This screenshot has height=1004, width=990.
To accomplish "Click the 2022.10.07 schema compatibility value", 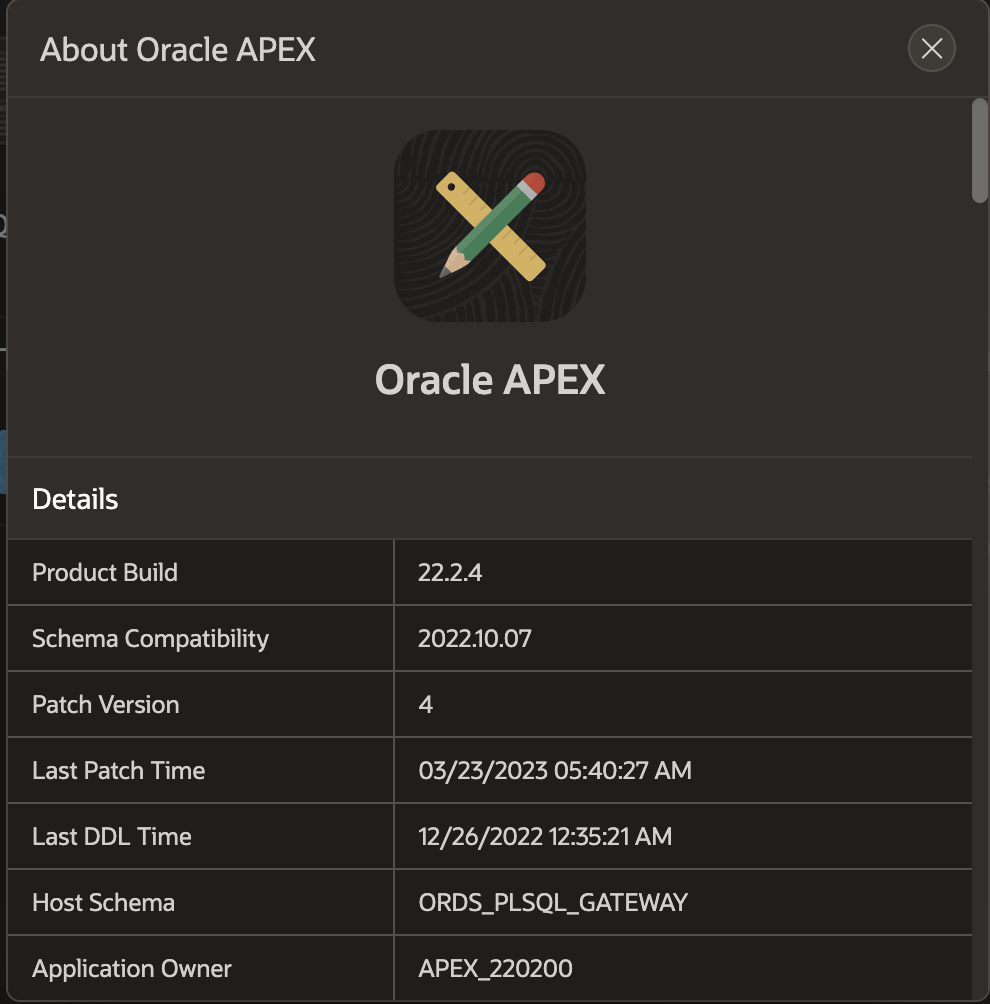I will [x=475, y=638].
